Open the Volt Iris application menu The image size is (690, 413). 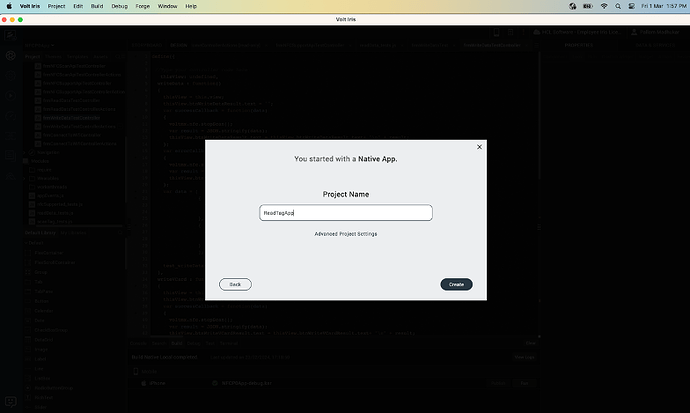coord(31,5)
